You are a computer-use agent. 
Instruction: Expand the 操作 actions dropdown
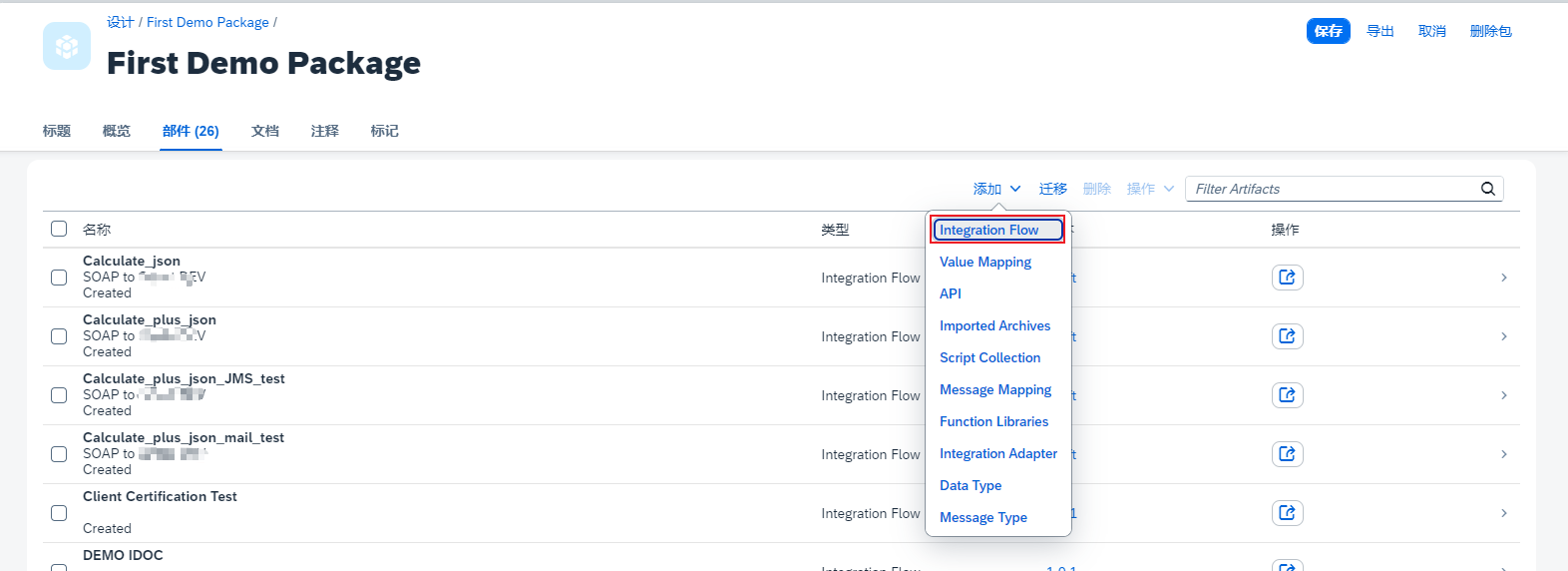(x=1150, y=189)
